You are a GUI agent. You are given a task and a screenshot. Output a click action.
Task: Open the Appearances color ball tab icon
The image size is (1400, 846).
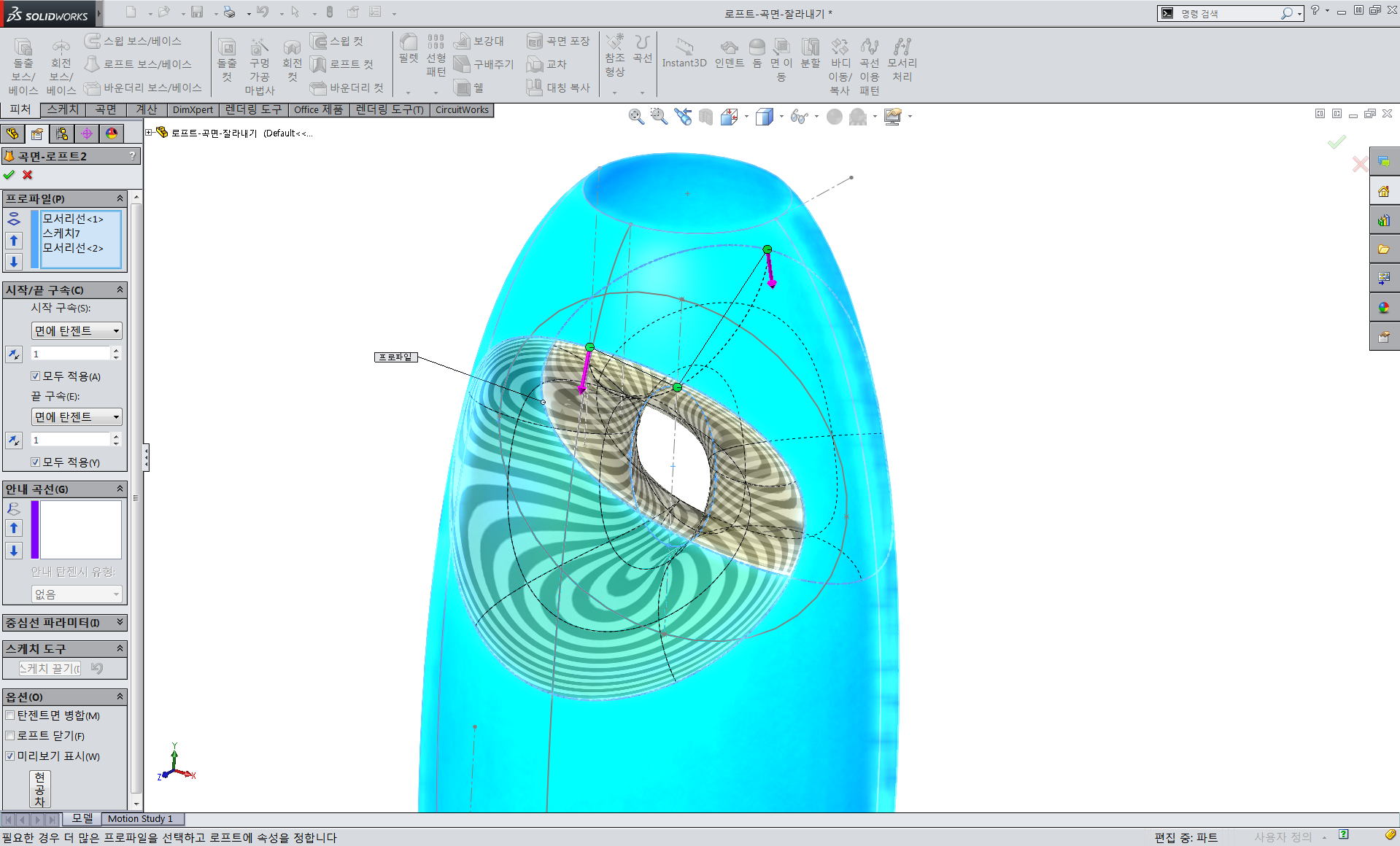point(112,133)
